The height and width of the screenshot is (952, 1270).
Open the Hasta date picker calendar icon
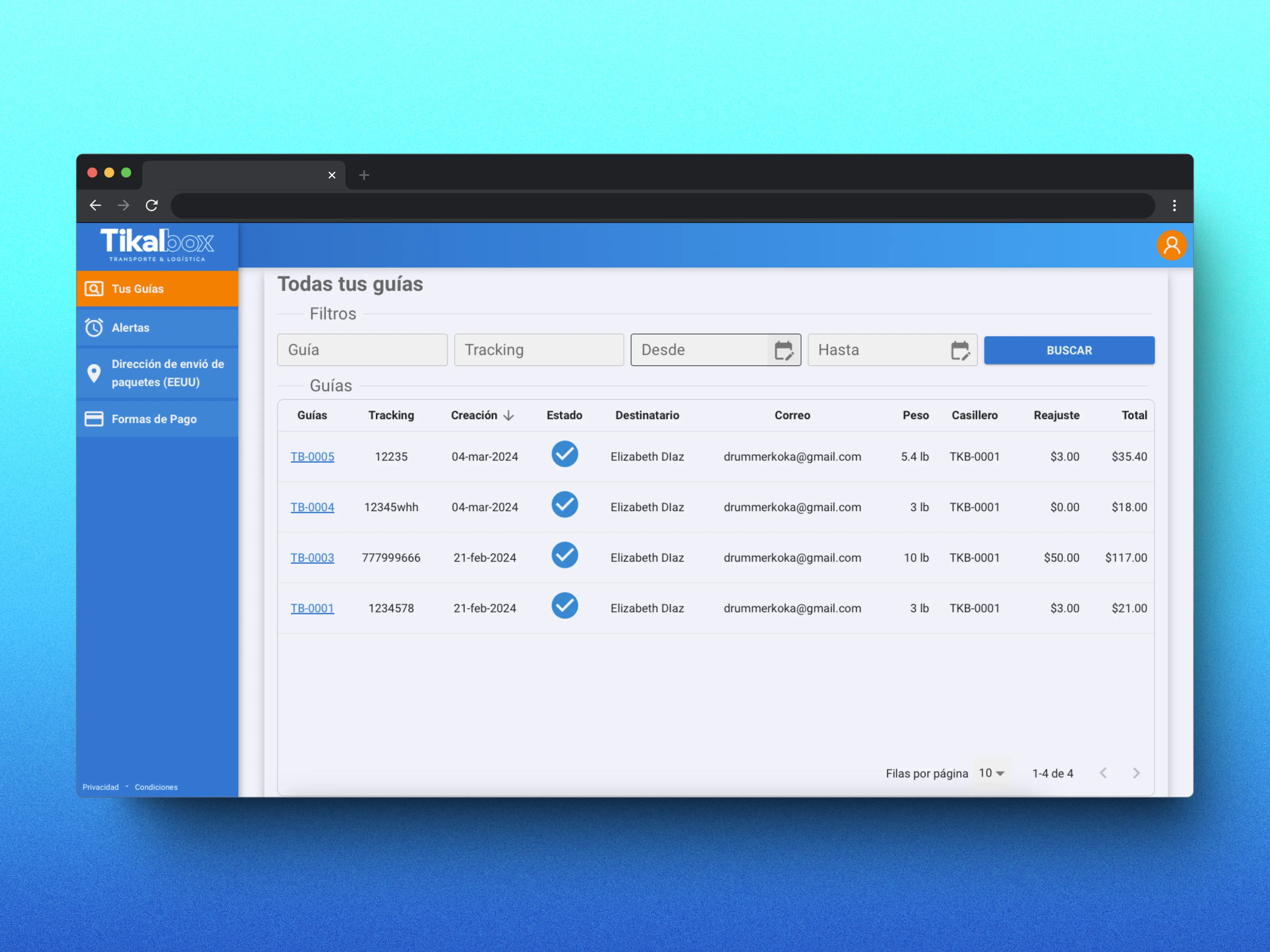click(x=960, y=350)
